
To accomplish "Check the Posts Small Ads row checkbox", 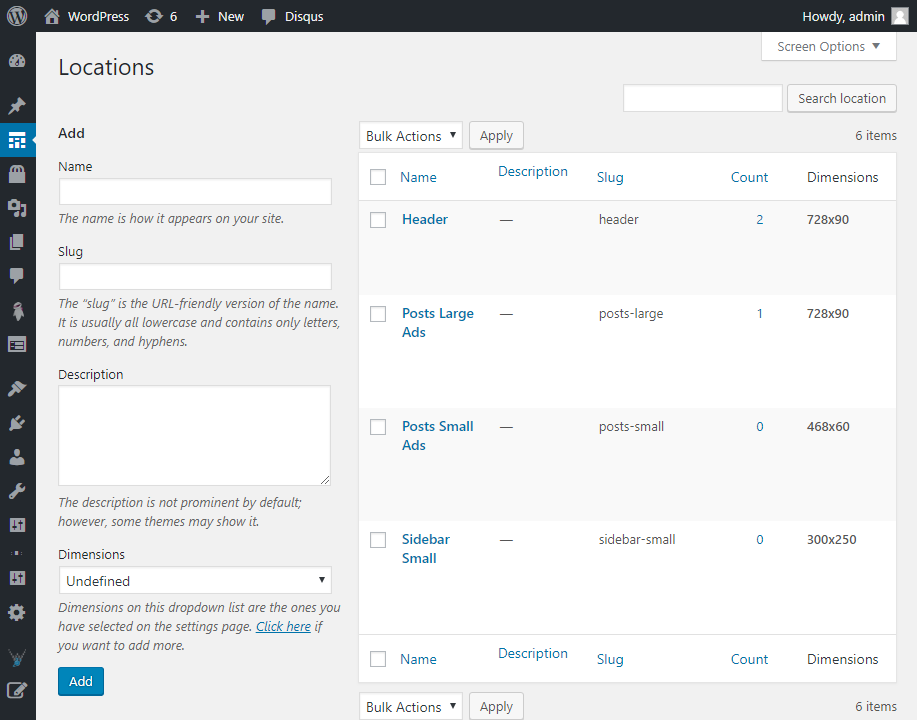I will [x=378, y=427].
